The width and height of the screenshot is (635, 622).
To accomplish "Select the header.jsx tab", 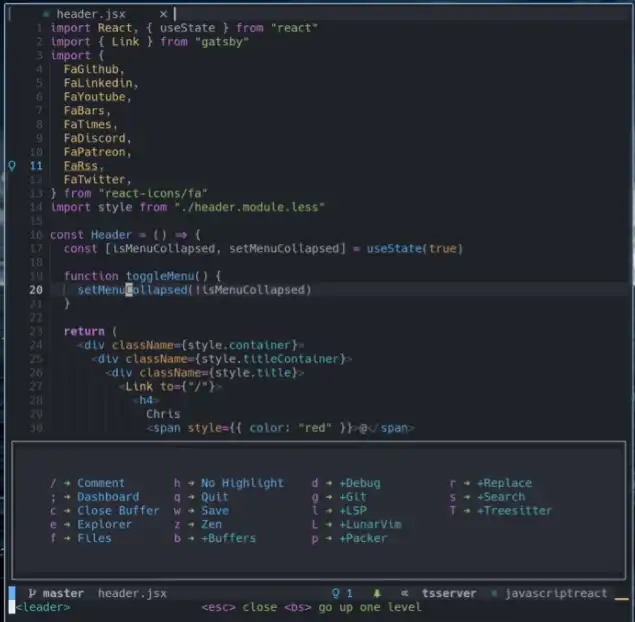I will click(91, 14).
